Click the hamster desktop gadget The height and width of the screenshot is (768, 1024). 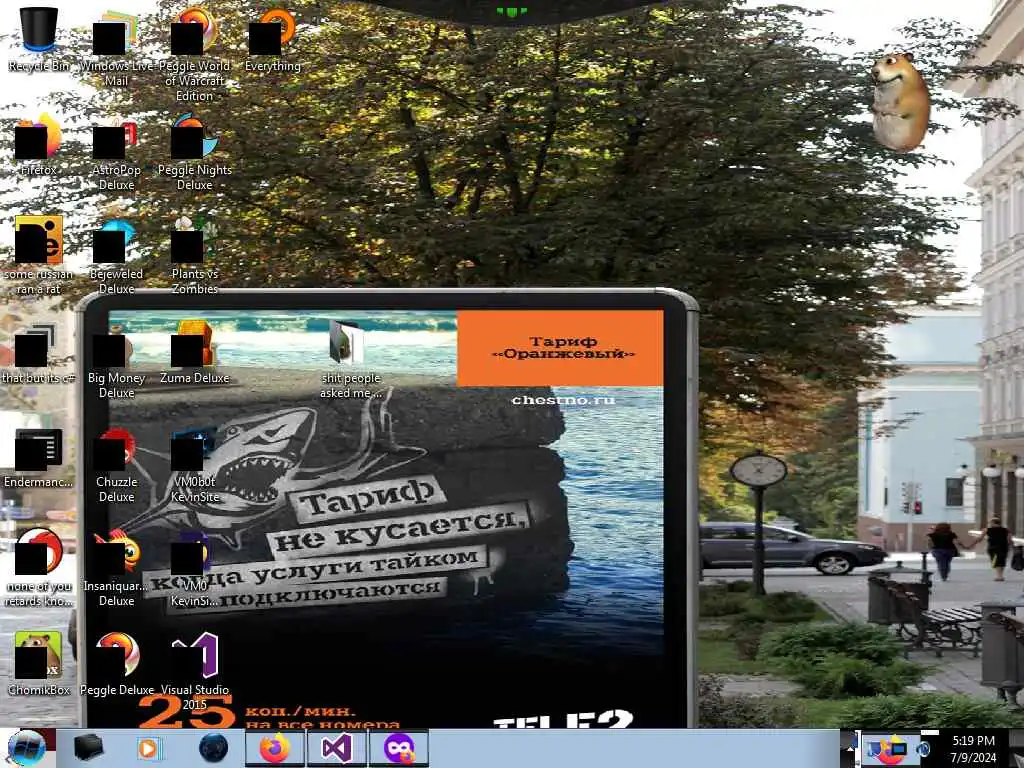click(900, 101)
